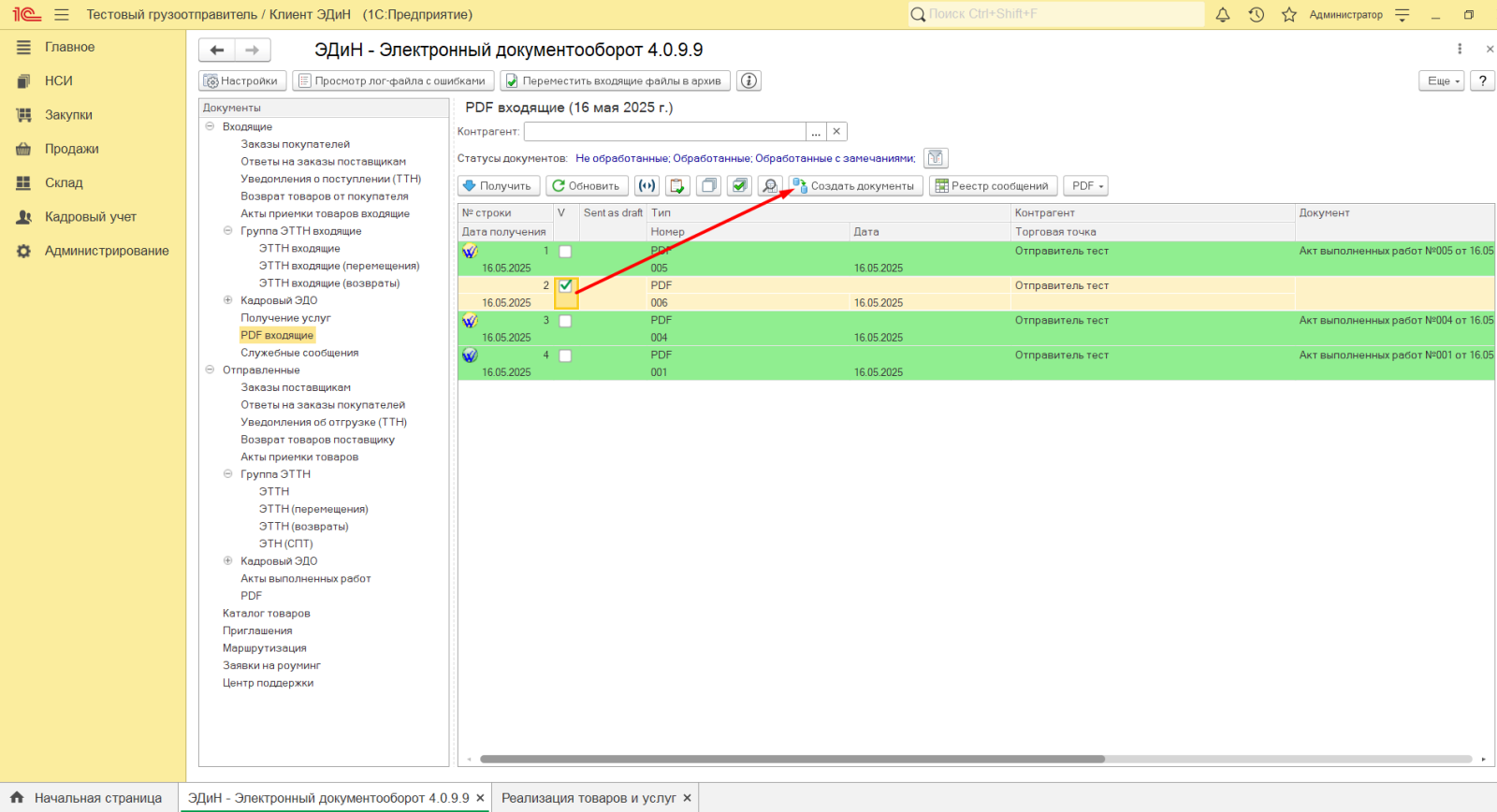The image size is (1497, 812).
Task: Open info circle button
Action: pos(748,80)
